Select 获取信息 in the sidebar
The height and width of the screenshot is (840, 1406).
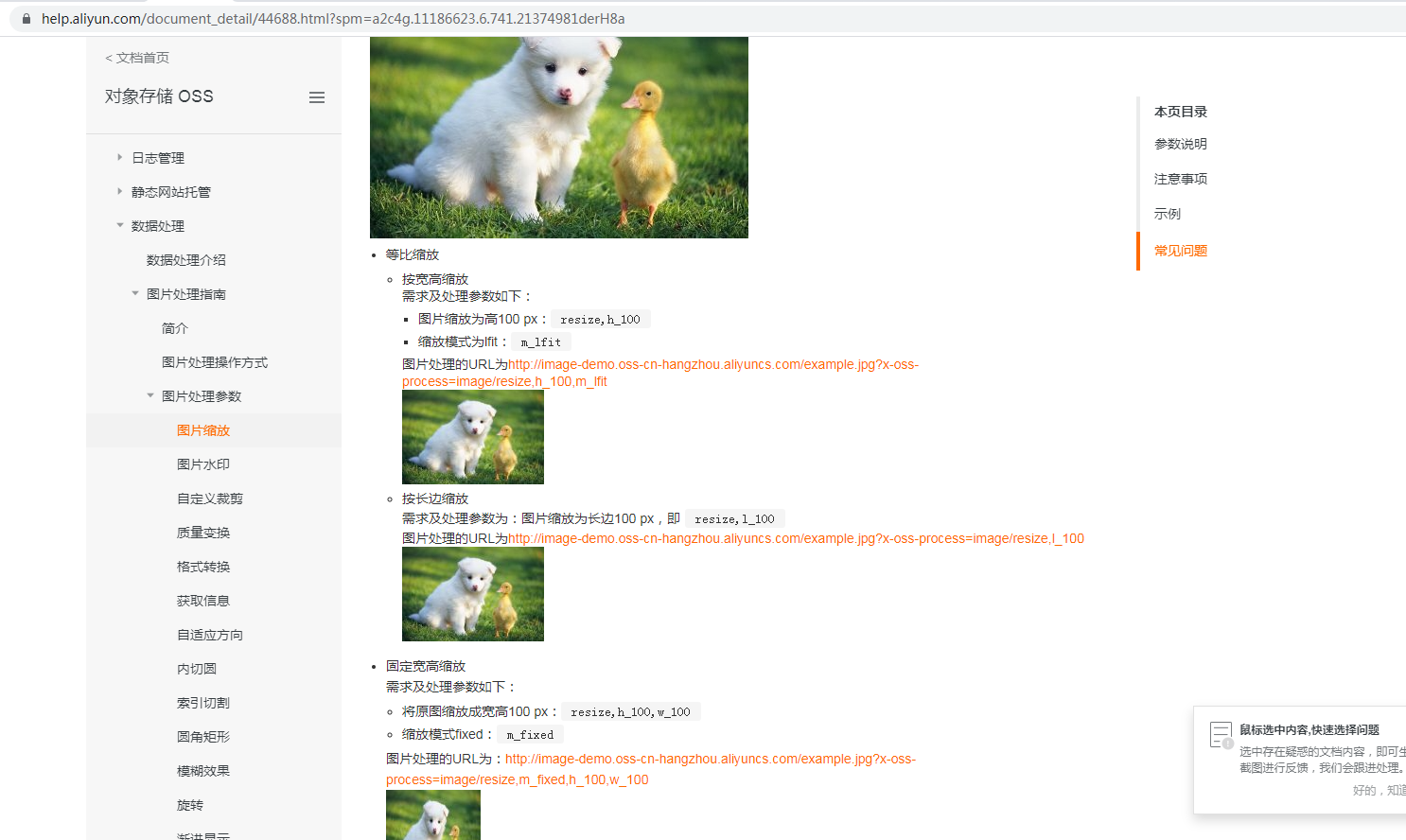[x=203, y=601]
